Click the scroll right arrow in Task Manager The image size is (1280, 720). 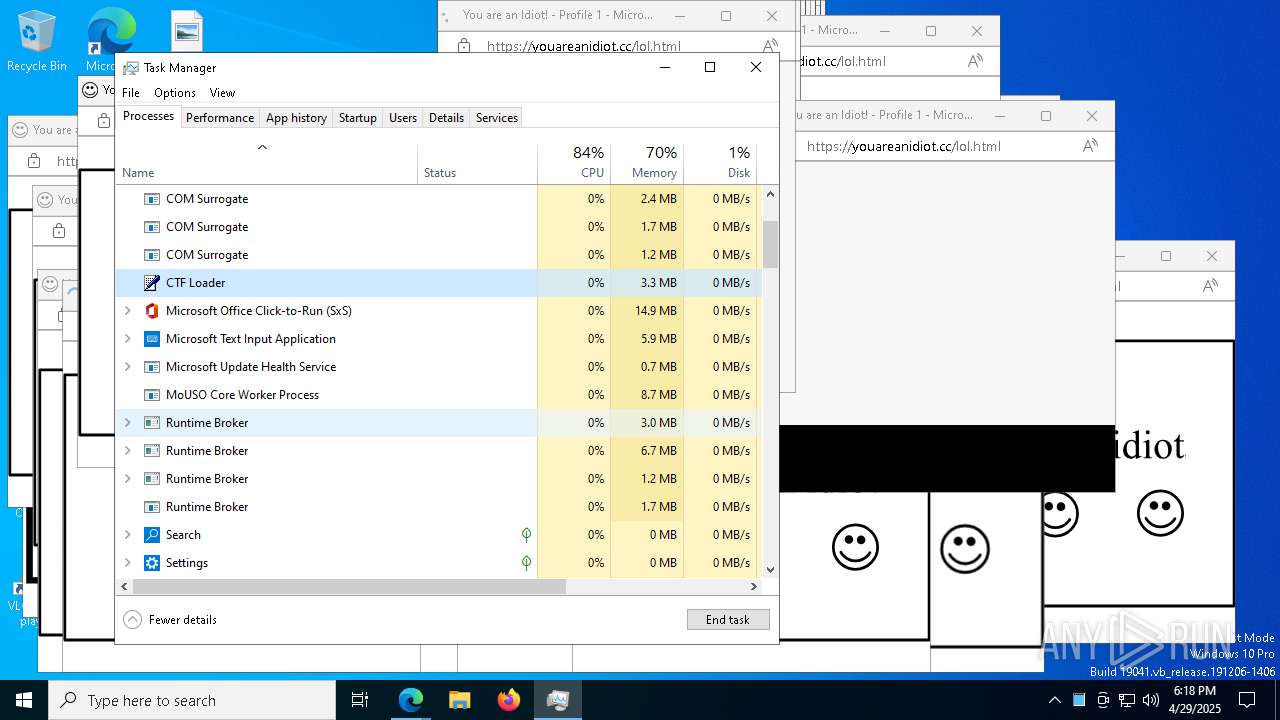[755, 587]
